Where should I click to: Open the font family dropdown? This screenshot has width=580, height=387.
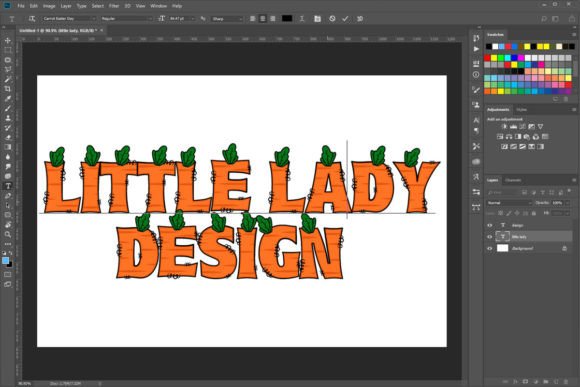coord(69,18)
